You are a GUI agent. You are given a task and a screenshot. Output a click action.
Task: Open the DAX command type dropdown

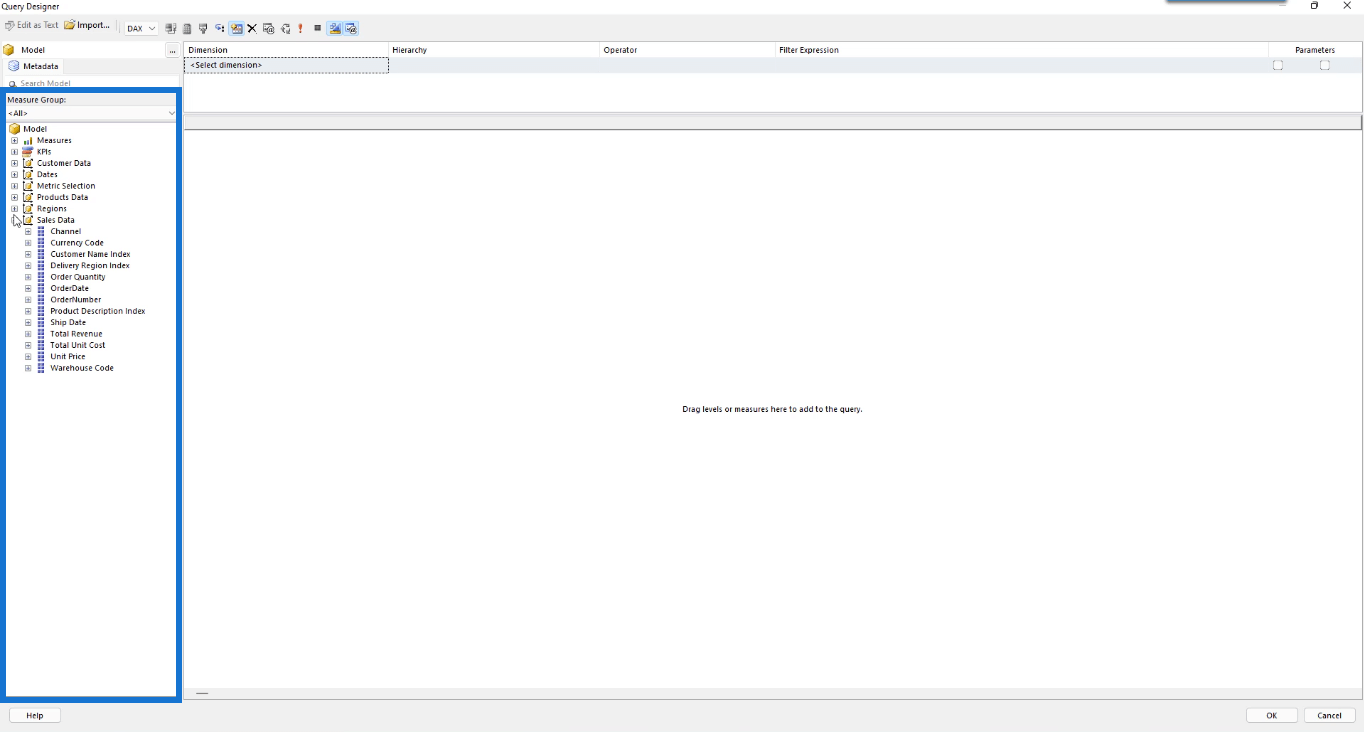tap(141, 28)
